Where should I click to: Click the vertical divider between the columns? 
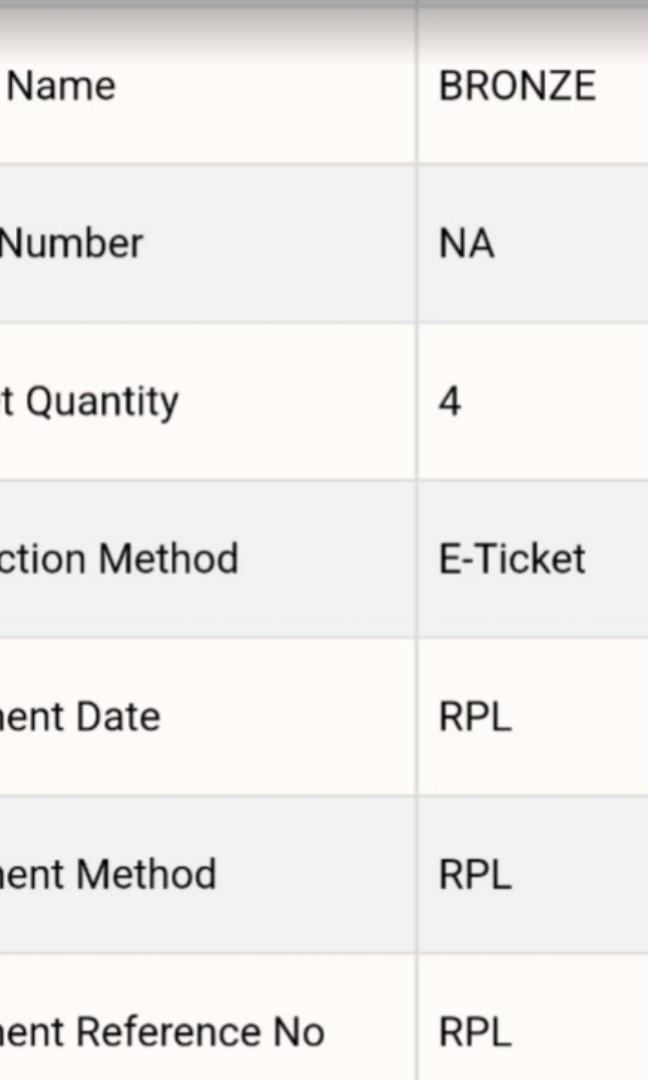click(x=416, y=480)
